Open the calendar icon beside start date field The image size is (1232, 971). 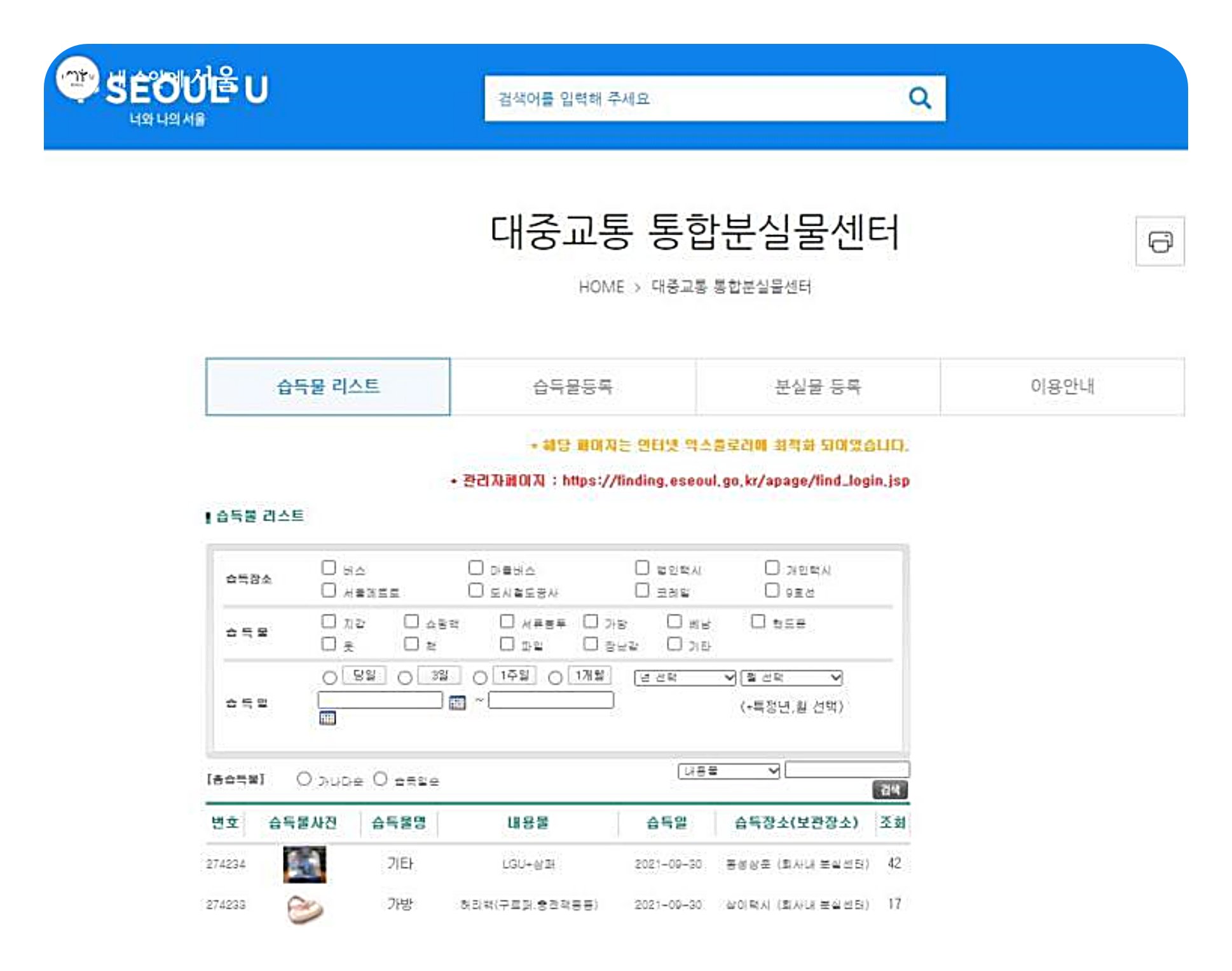[457, 702]
